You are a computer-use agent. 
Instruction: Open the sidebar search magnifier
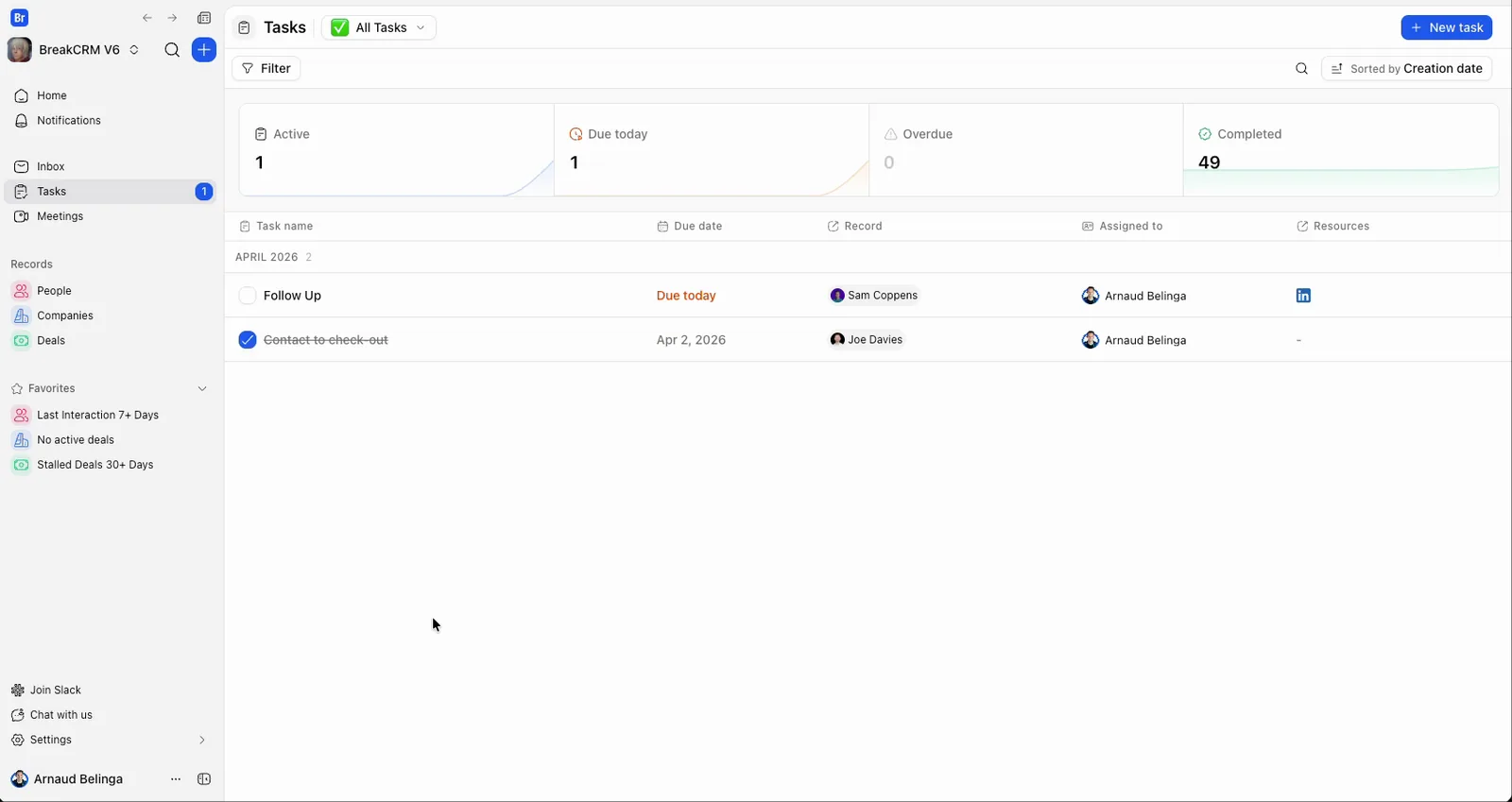pyautogui.click(x=172, y=50)
